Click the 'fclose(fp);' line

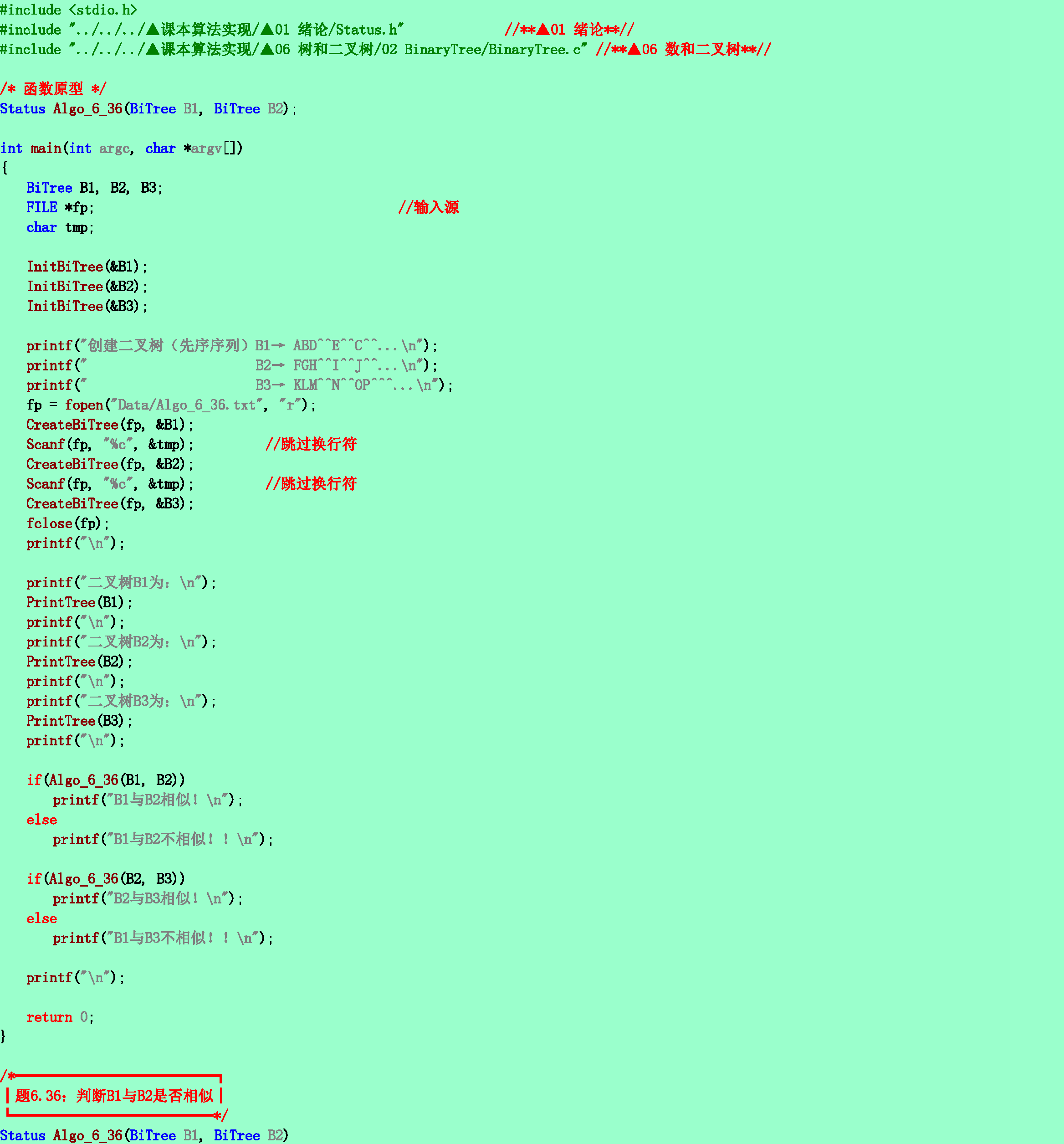67,523
